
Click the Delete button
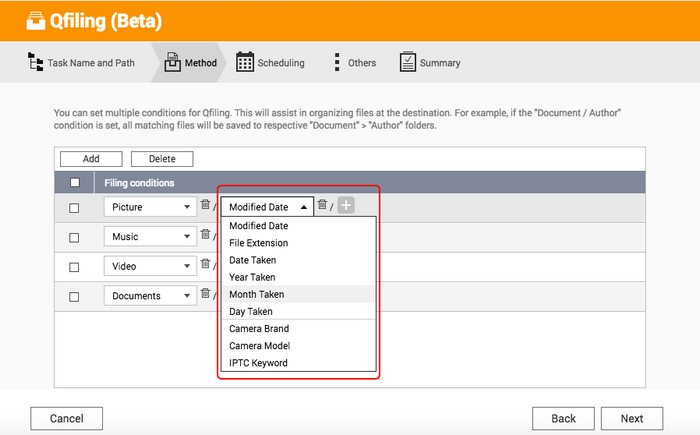[x=162, y=159]
